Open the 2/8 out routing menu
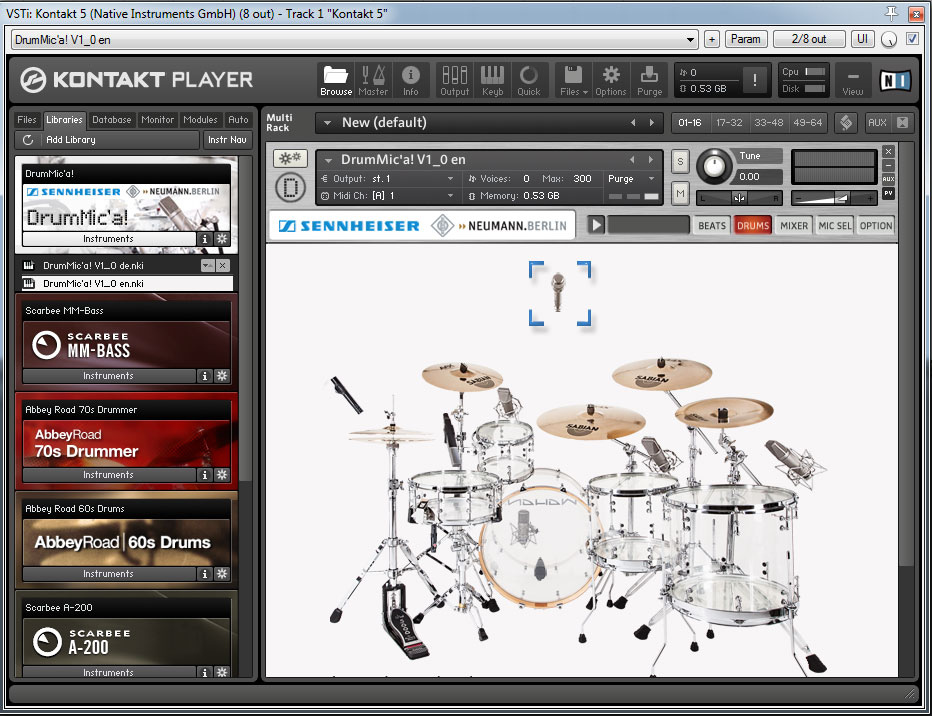This screenshot has width=932, height=716. (x=808, y=39)
